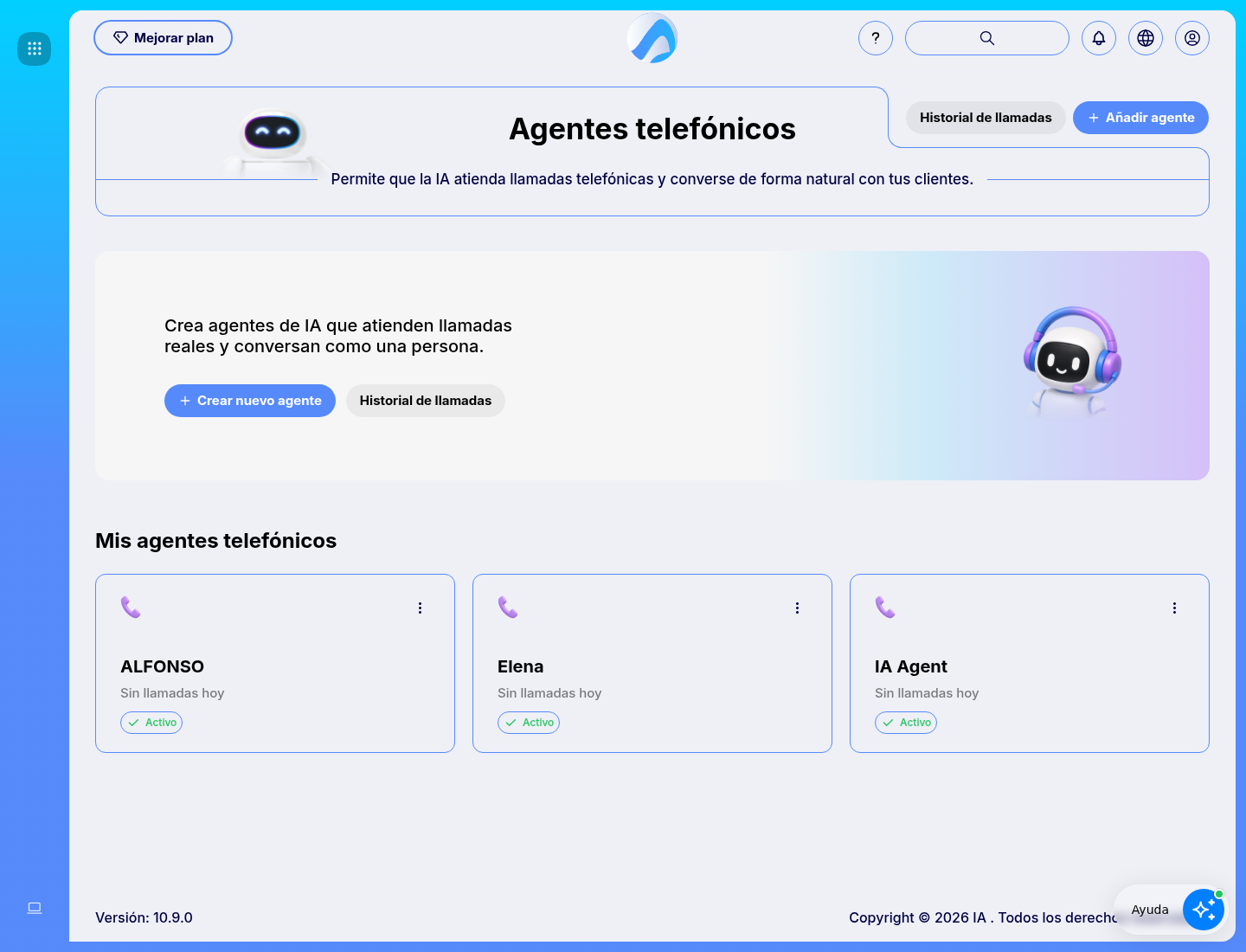Click 'Sin llamadas hoy' under Elena
This screenshot has height=952, width=1246.
(549, 693)
